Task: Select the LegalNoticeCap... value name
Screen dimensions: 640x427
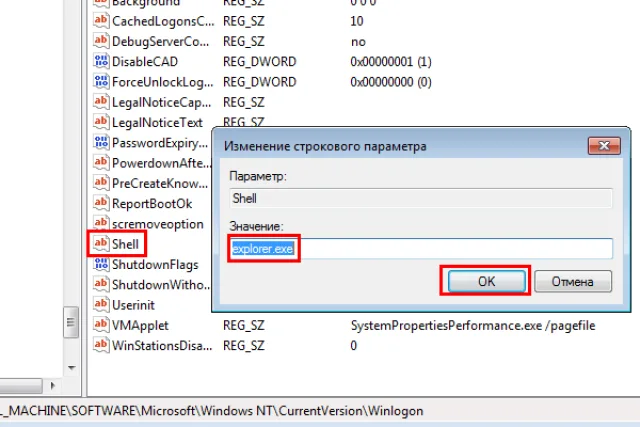Action: click(x=162, y=102)
